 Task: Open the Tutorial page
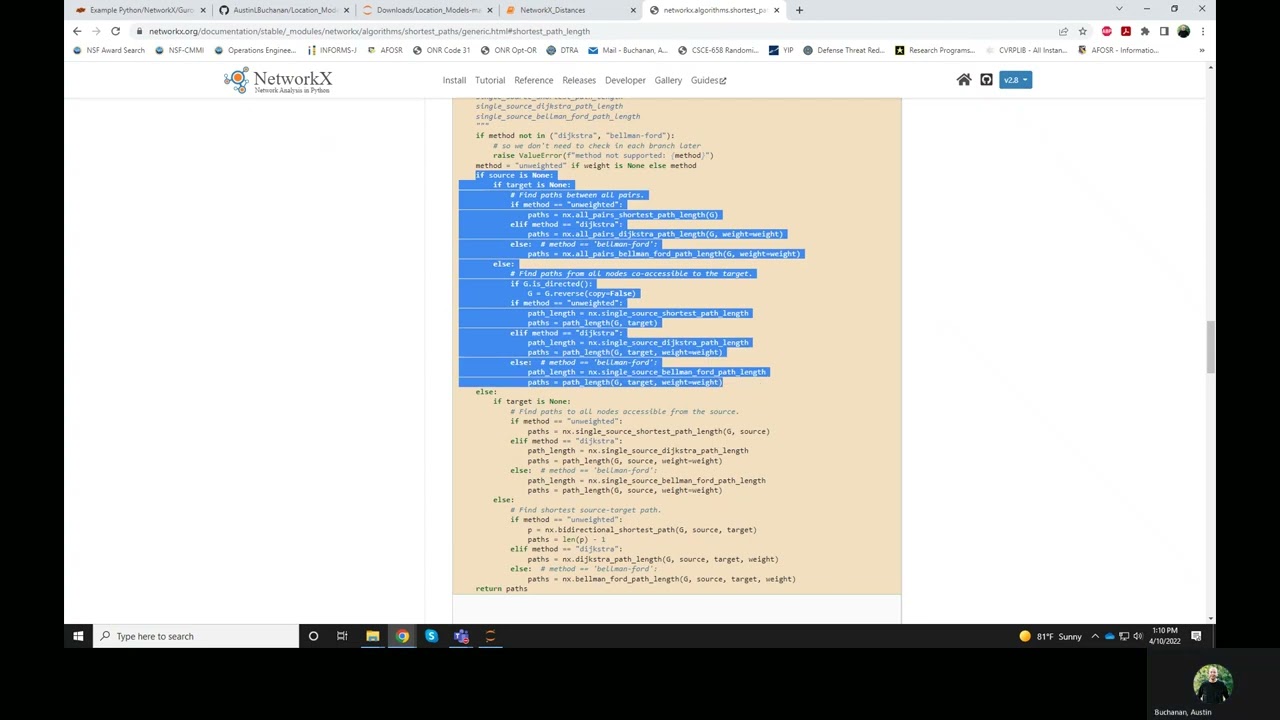(490, 80)
